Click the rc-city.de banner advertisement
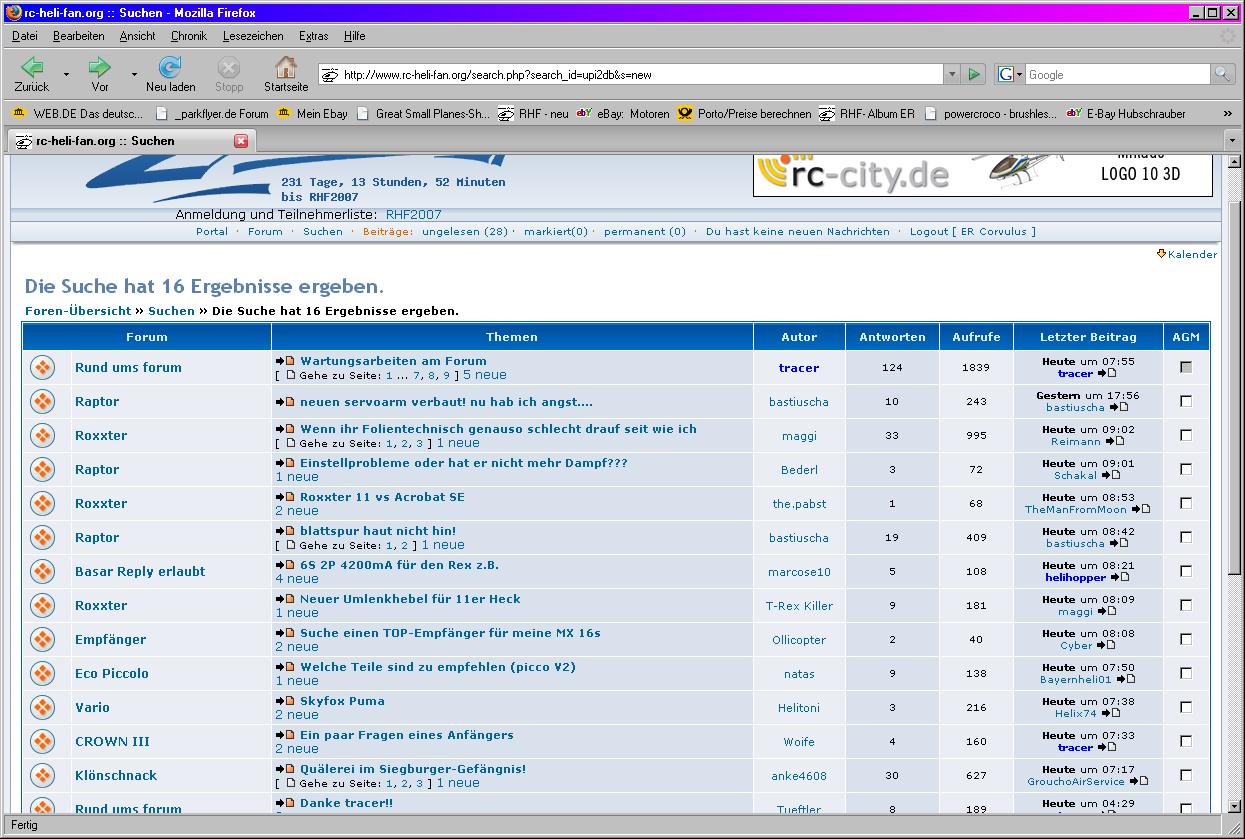The image size is (1245, 839). (982, 175)
